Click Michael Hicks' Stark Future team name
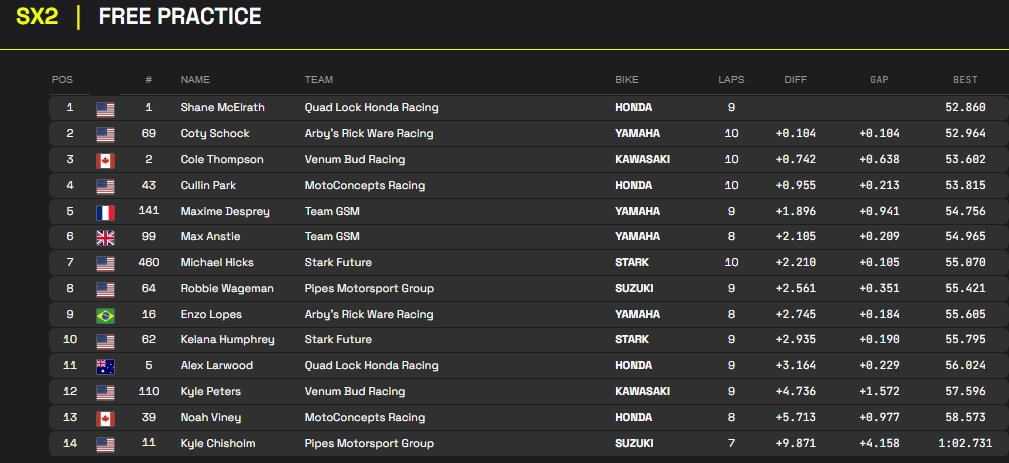Screen dimensions: 1009x463 coord(338,263)
